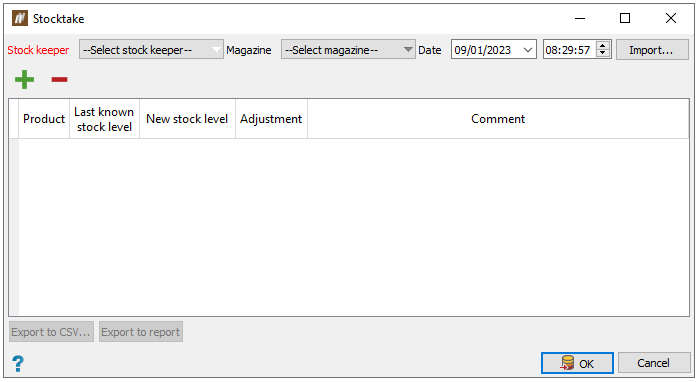Expand the Select magazine dropdown
Viewport: 699px width, 382px height.
348,49
